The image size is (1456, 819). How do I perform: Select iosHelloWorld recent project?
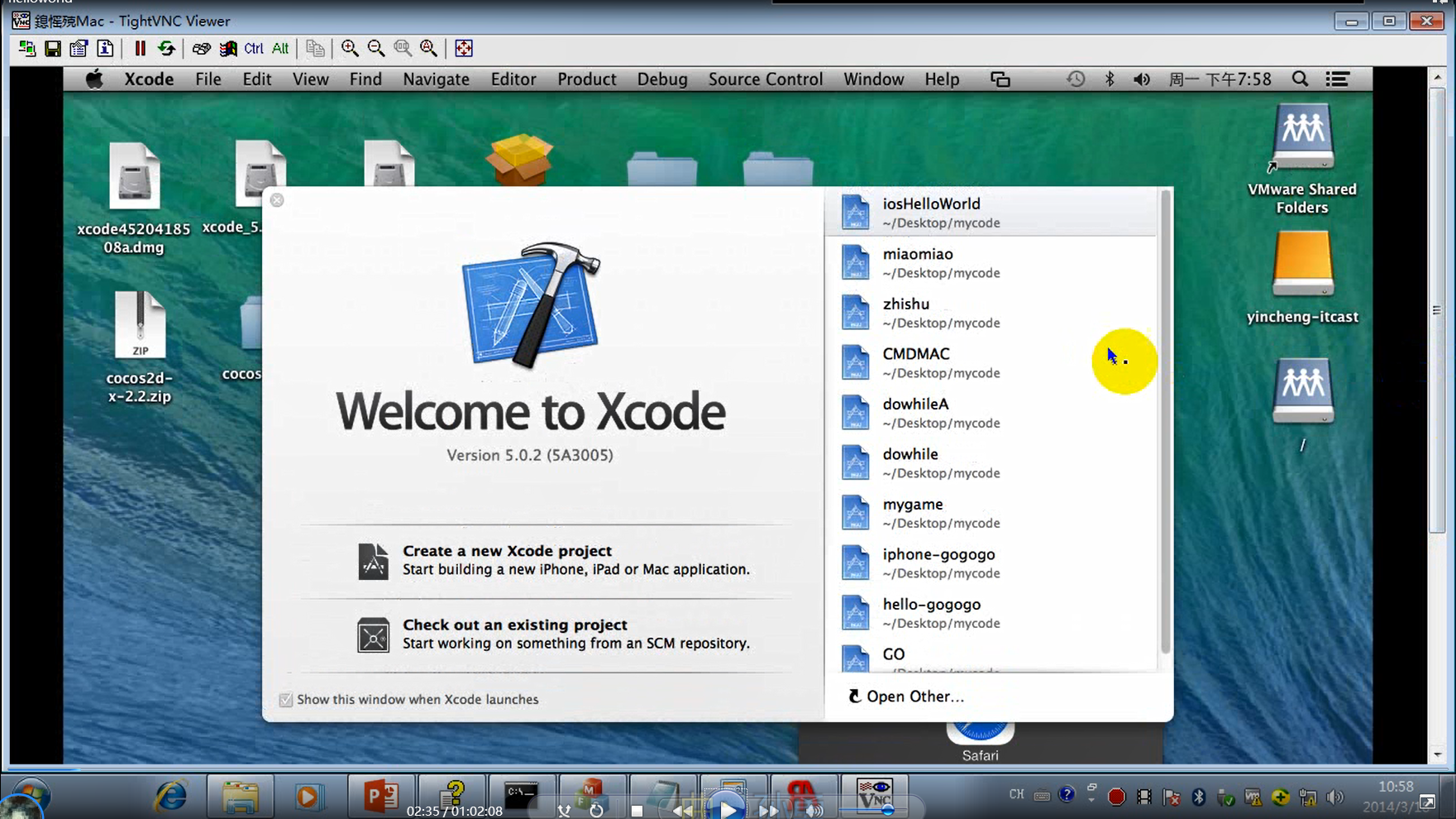point(991,213)
